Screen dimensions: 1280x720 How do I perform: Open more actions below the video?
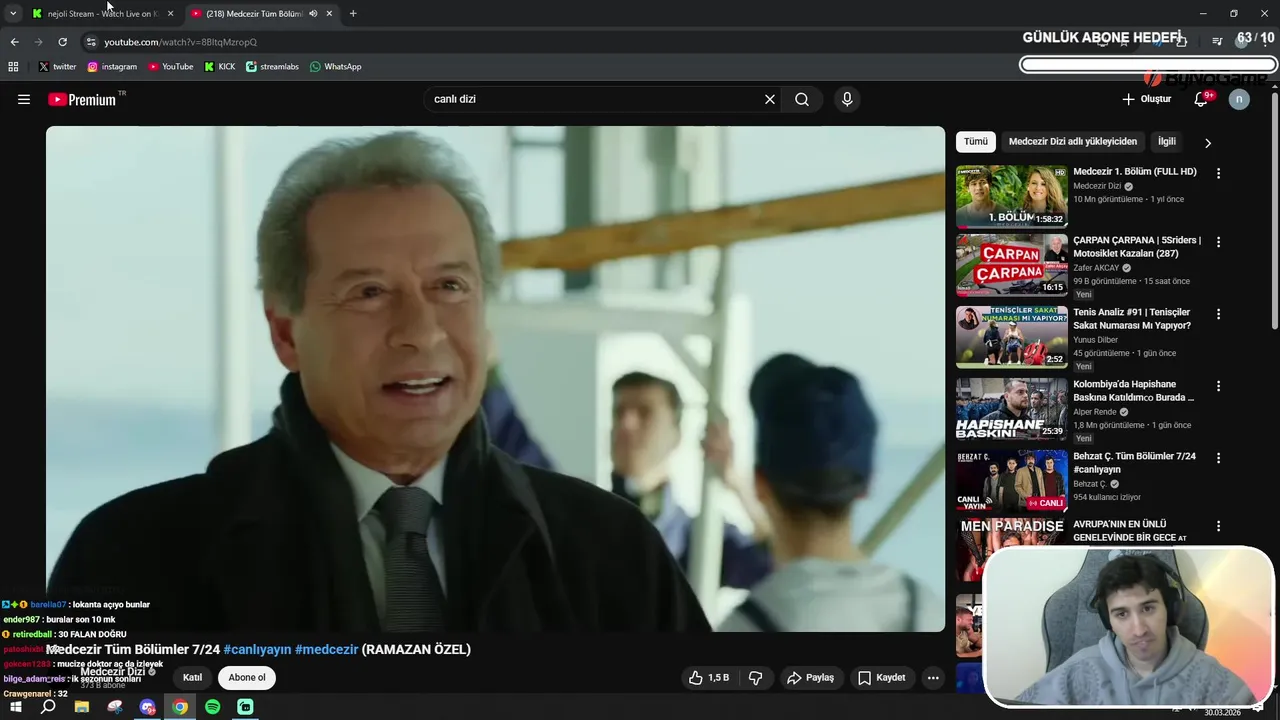[x=933, y=677]
